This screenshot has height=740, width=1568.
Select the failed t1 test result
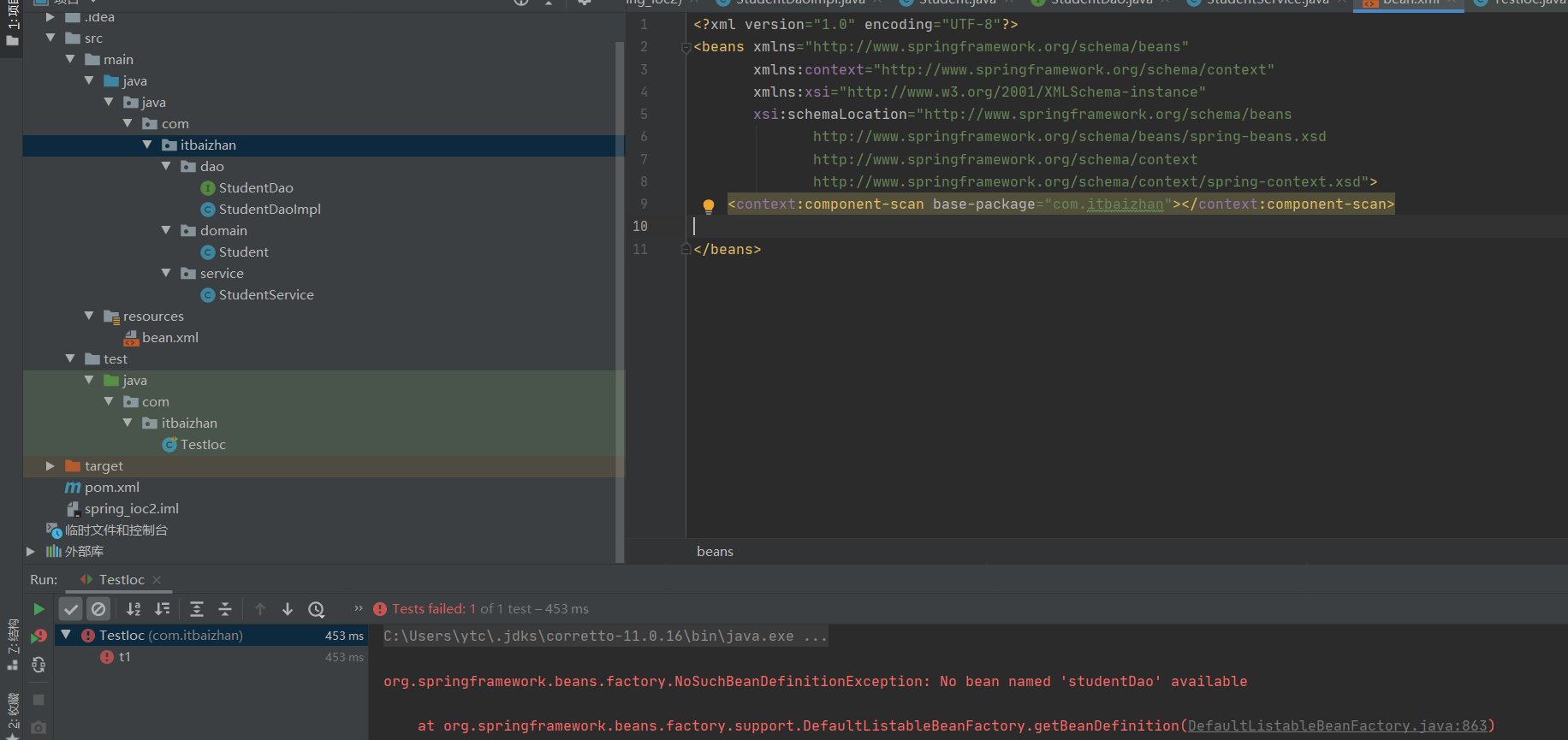tap(125, 657)
